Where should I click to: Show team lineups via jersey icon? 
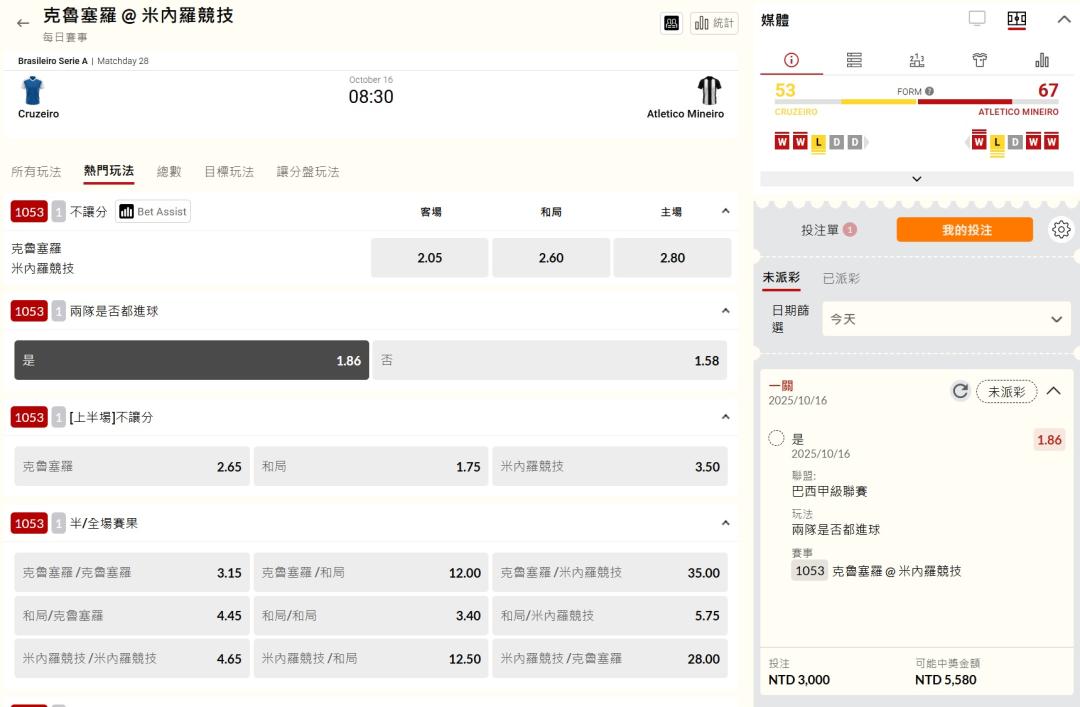click(x=980, y=61)
